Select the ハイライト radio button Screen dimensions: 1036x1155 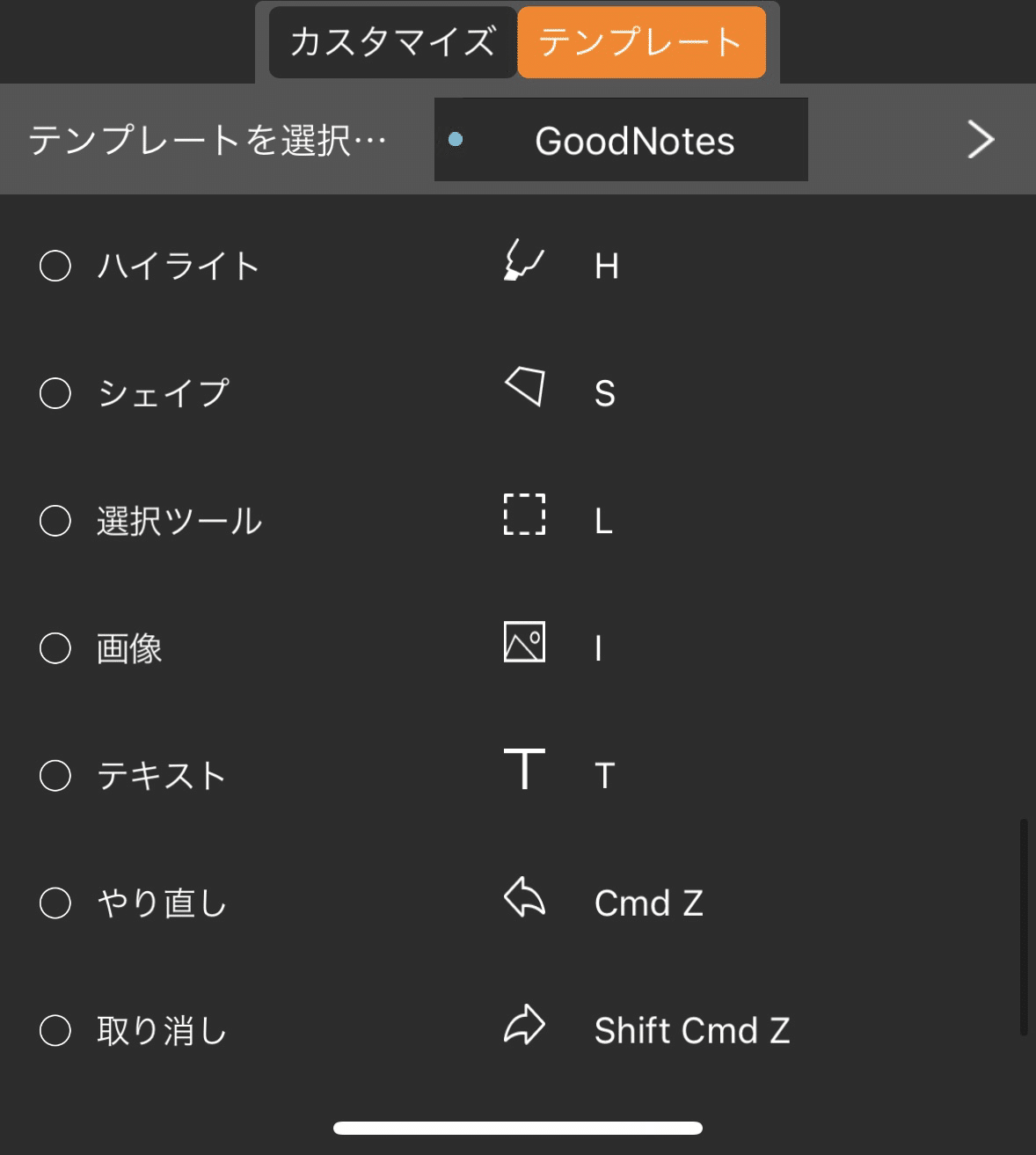pos(55,266)
